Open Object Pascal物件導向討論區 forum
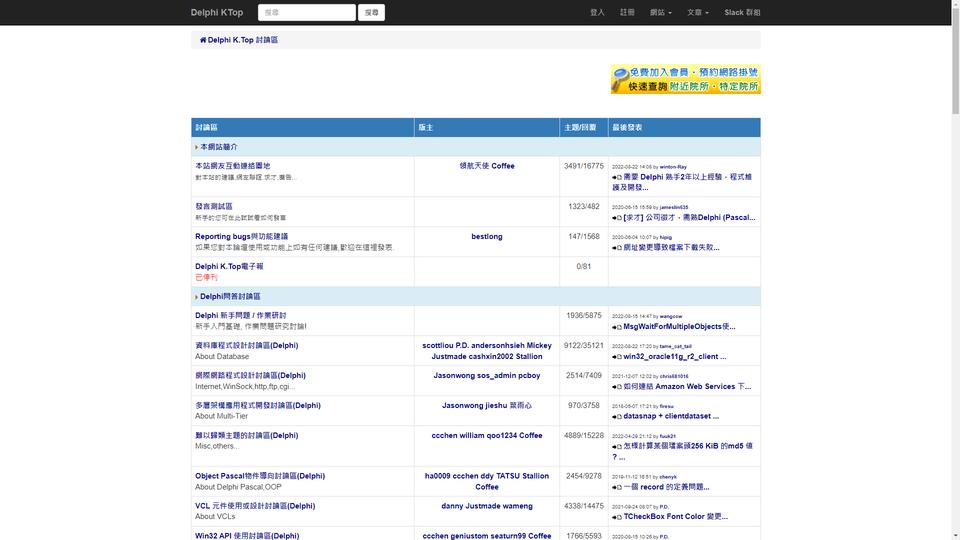 pyautogui.click(x=260, y=476)
